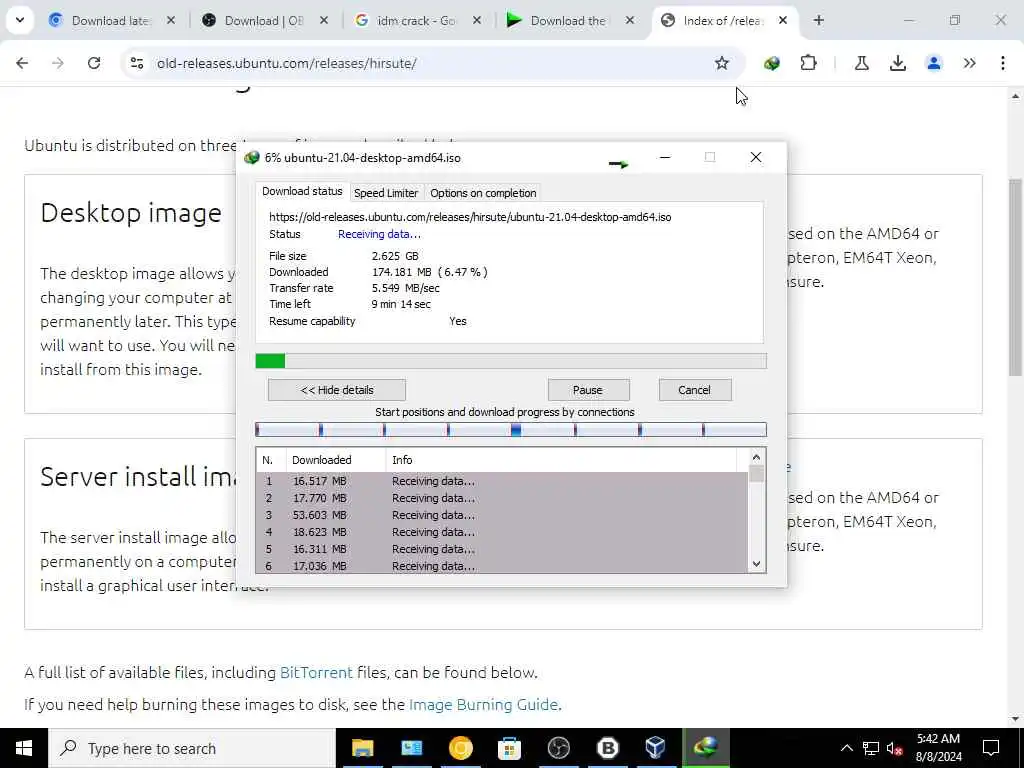Click the green download progress bar
Viewport: 1024px width, 768px height.
511,361
